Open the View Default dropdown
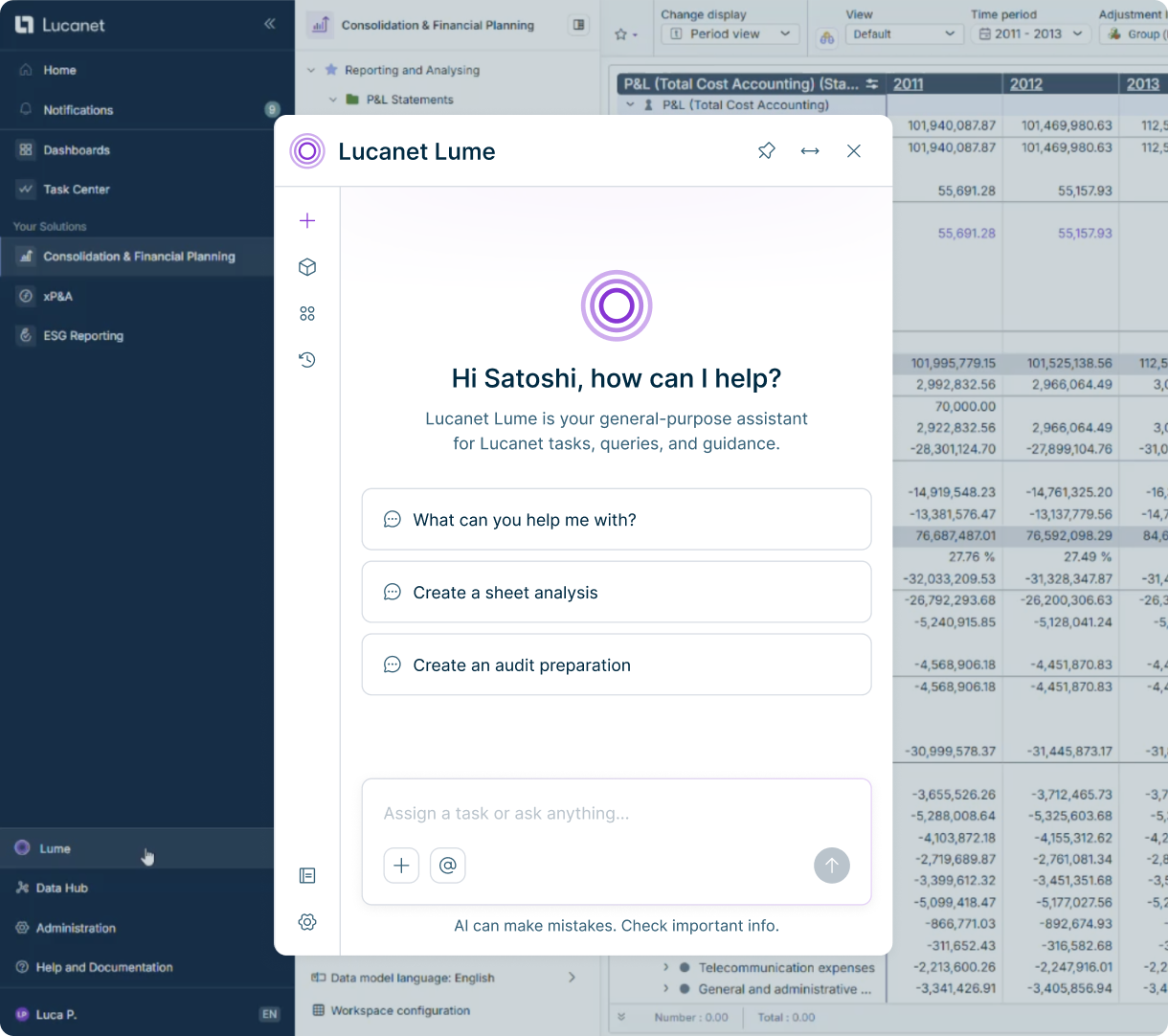This screenshot has width=1168, height=1036. tap(904, 34)
